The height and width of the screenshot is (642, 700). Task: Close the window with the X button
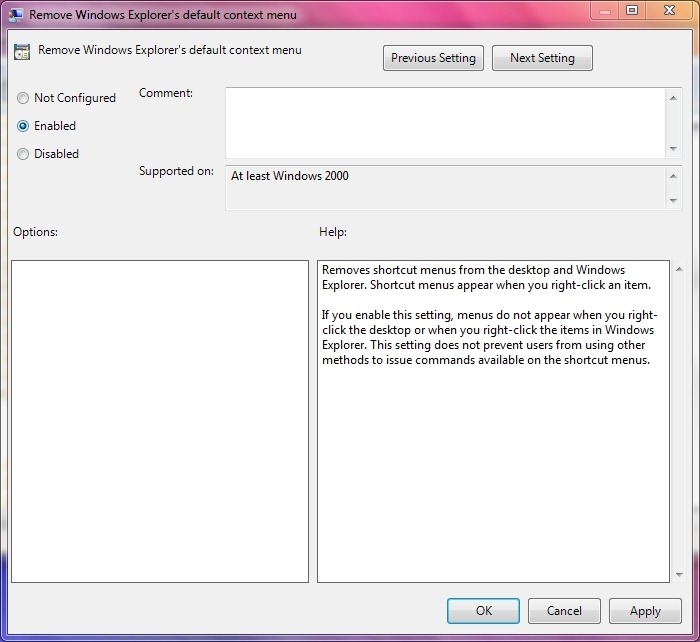(x=669, y=11)
